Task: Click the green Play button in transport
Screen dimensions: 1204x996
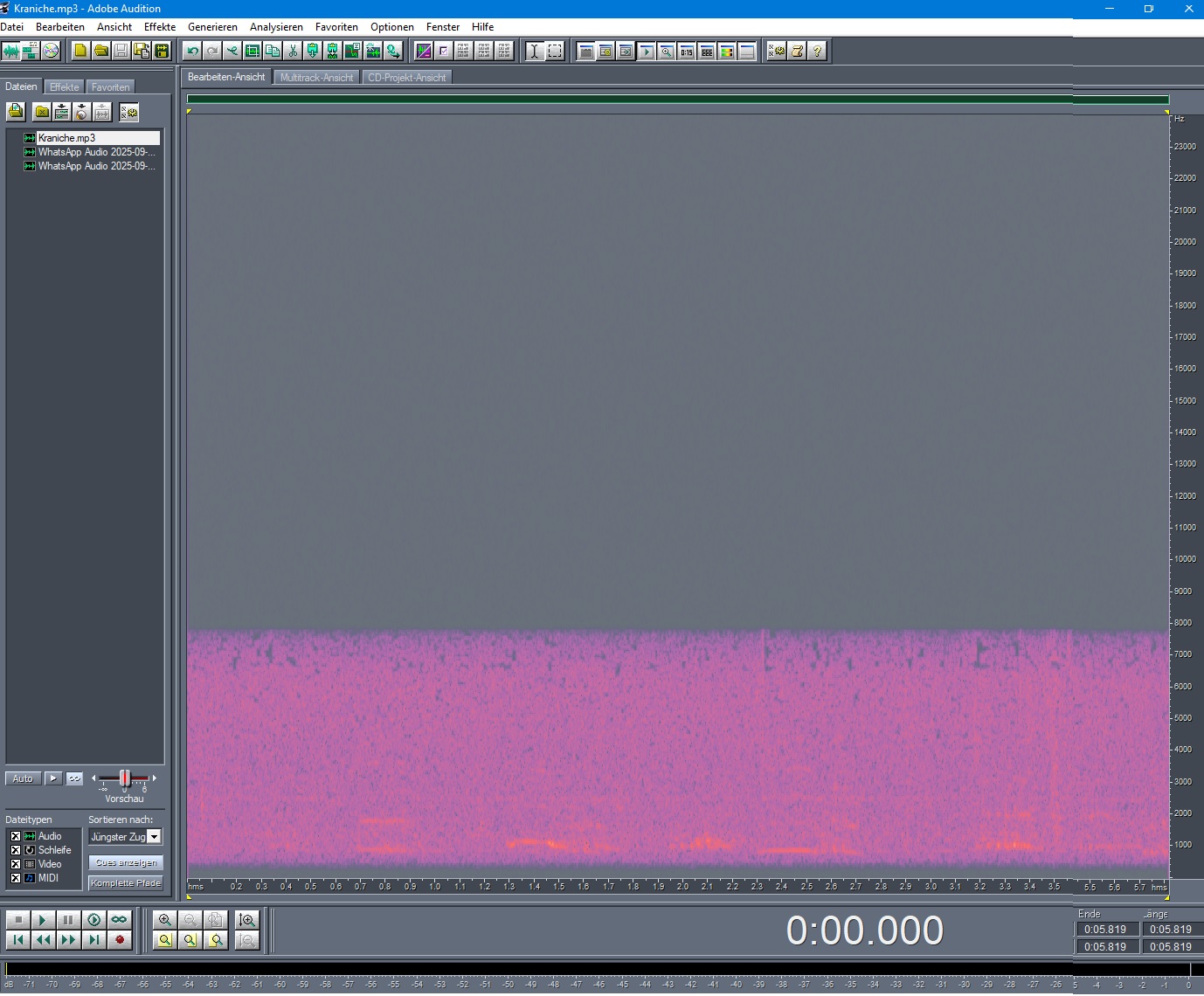Action: point(42,920)
